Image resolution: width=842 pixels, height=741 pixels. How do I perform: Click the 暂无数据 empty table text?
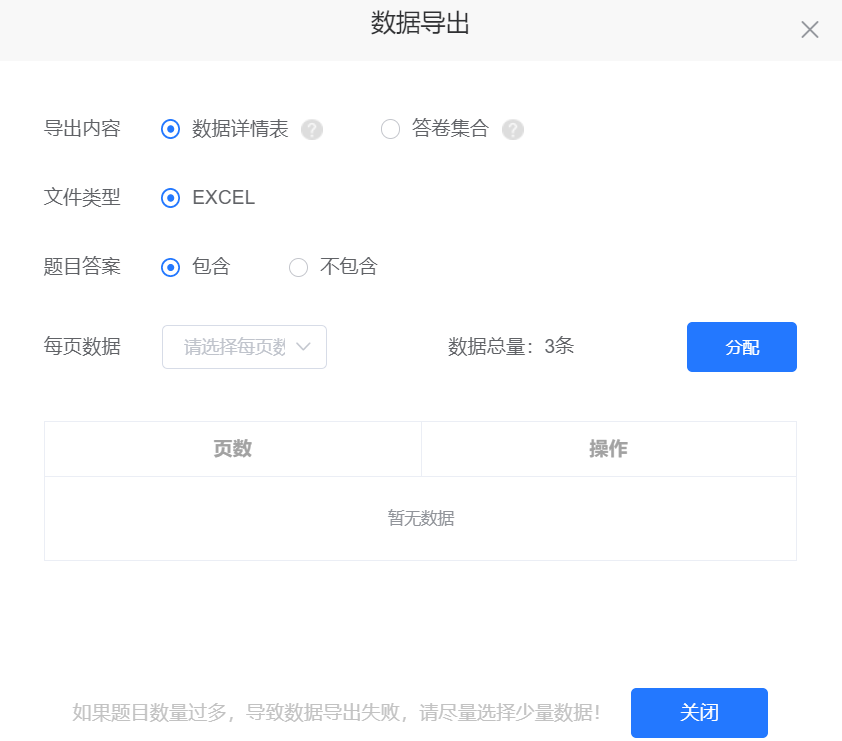click(x=421, y=518)
